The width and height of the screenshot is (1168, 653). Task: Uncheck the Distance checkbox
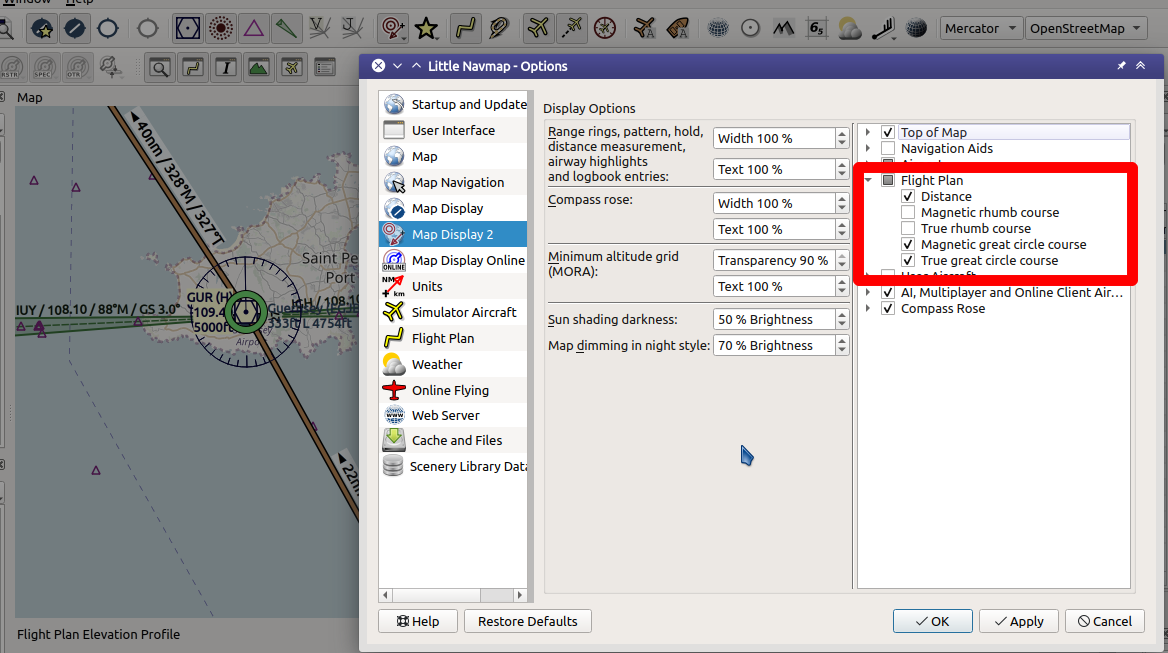coord(908,197)
